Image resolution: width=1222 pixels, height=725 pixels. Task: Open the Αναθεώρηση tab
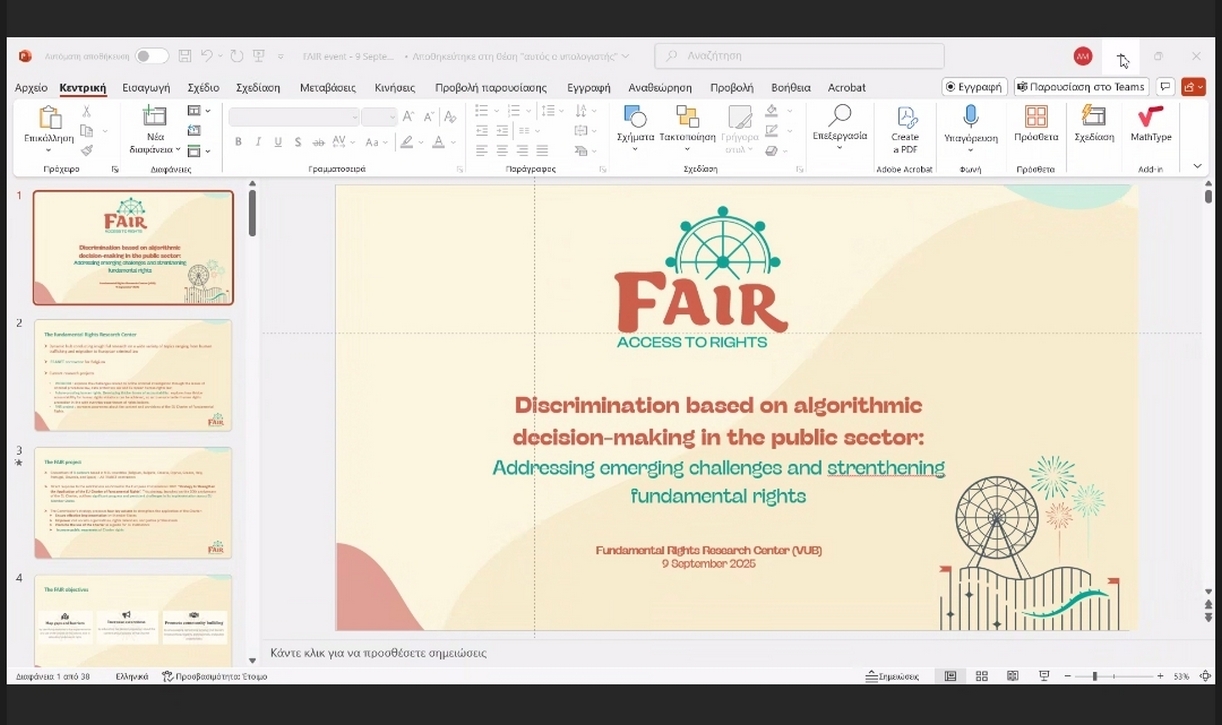pos(660,88)
